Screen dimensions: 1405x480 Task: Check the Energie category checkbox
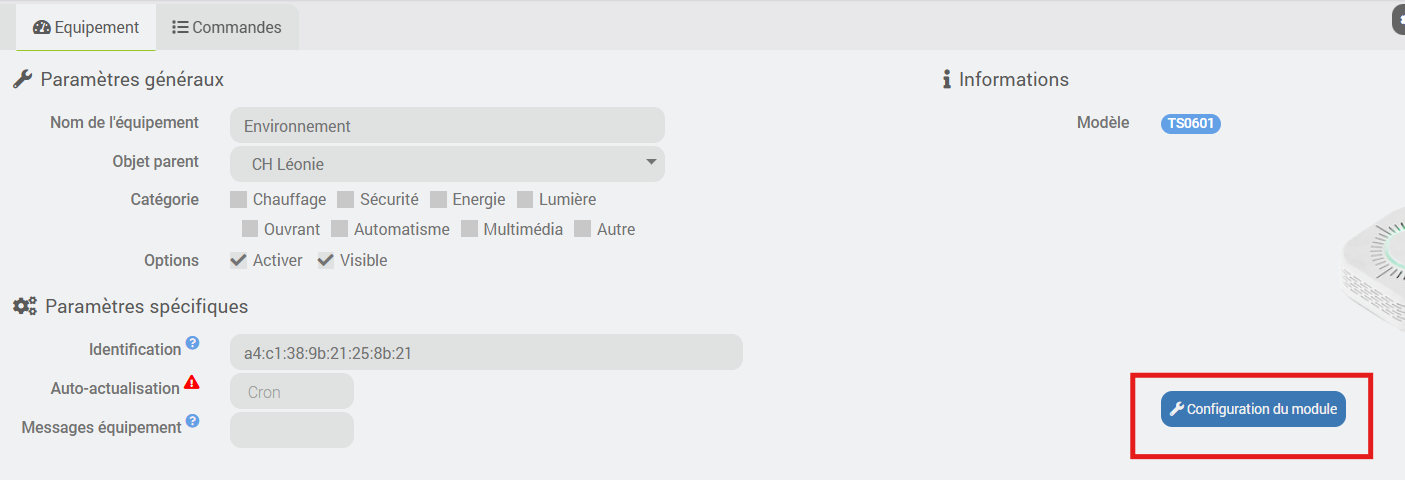tap(438, 199)
